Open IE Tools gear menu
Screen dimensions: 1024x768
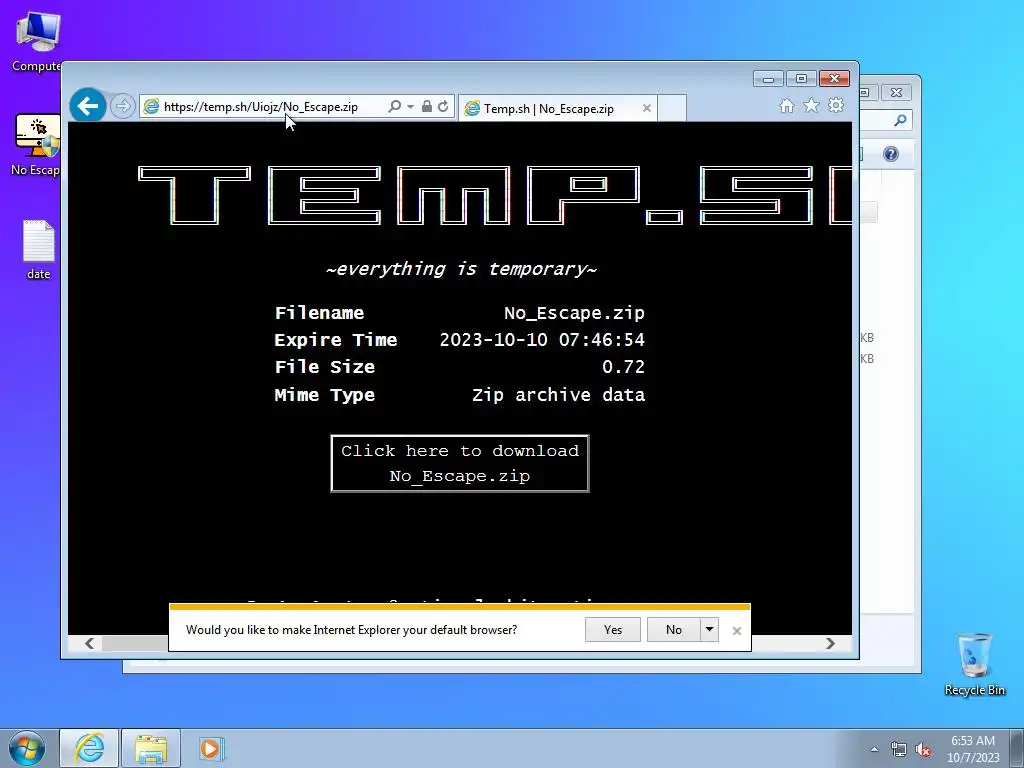836,105
